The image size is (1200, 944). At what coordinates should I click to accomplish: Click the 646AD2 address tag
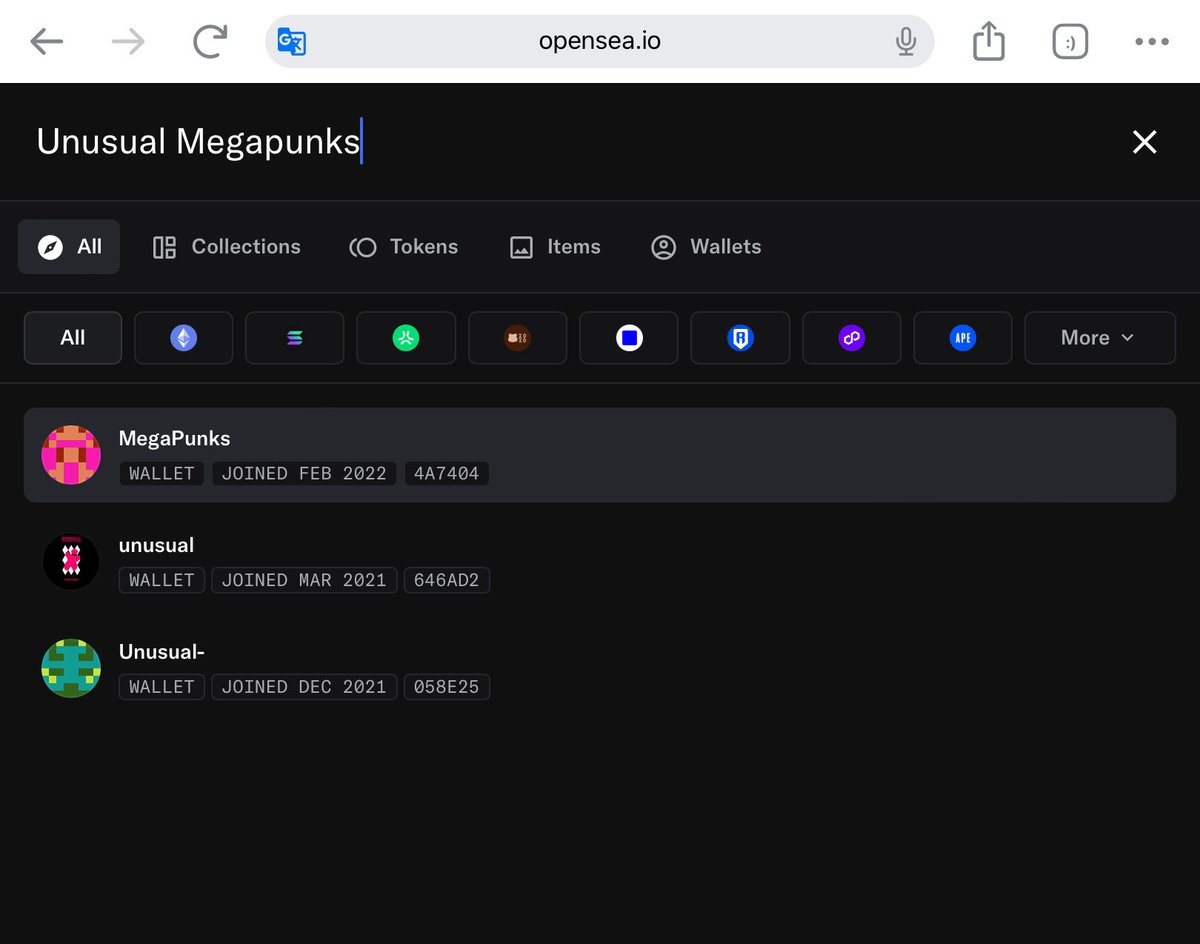coord(446,580)
